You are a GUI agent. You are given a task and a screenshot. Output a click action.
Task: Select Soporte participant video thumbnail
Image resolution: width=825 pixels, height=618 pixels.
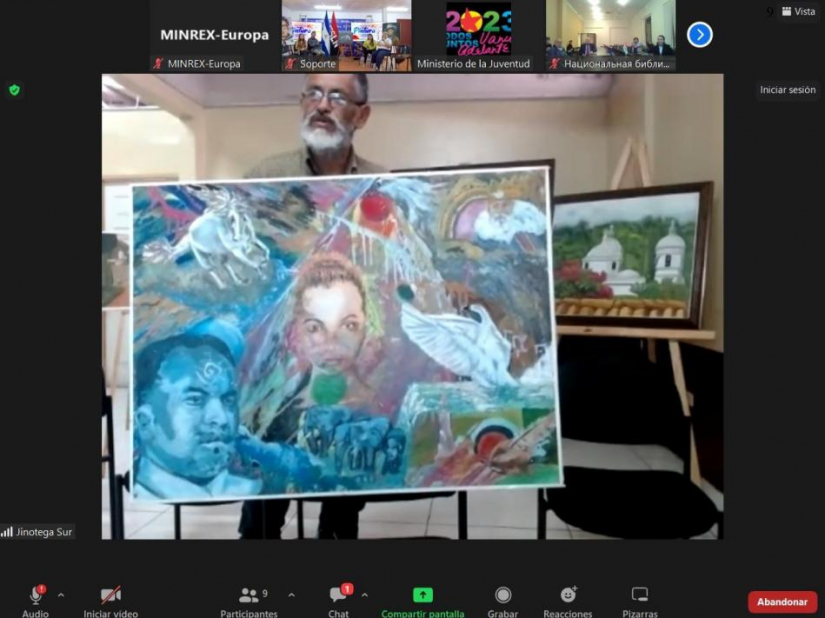click(347, 36)
